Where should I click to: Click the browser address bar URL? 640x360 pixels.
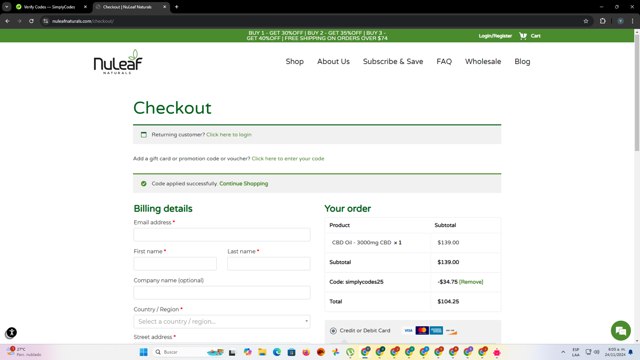(83, 21)
